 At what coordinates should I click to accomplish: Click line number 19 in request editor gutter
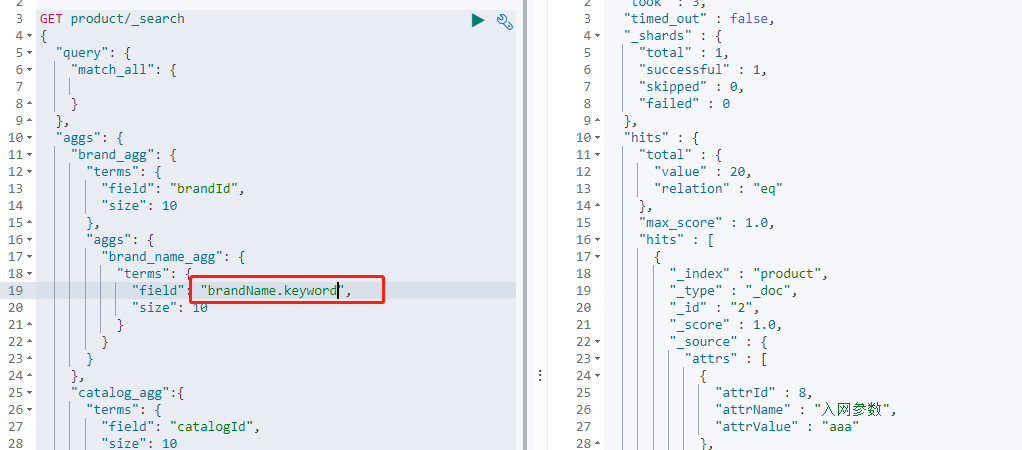[x=16, y=290]
